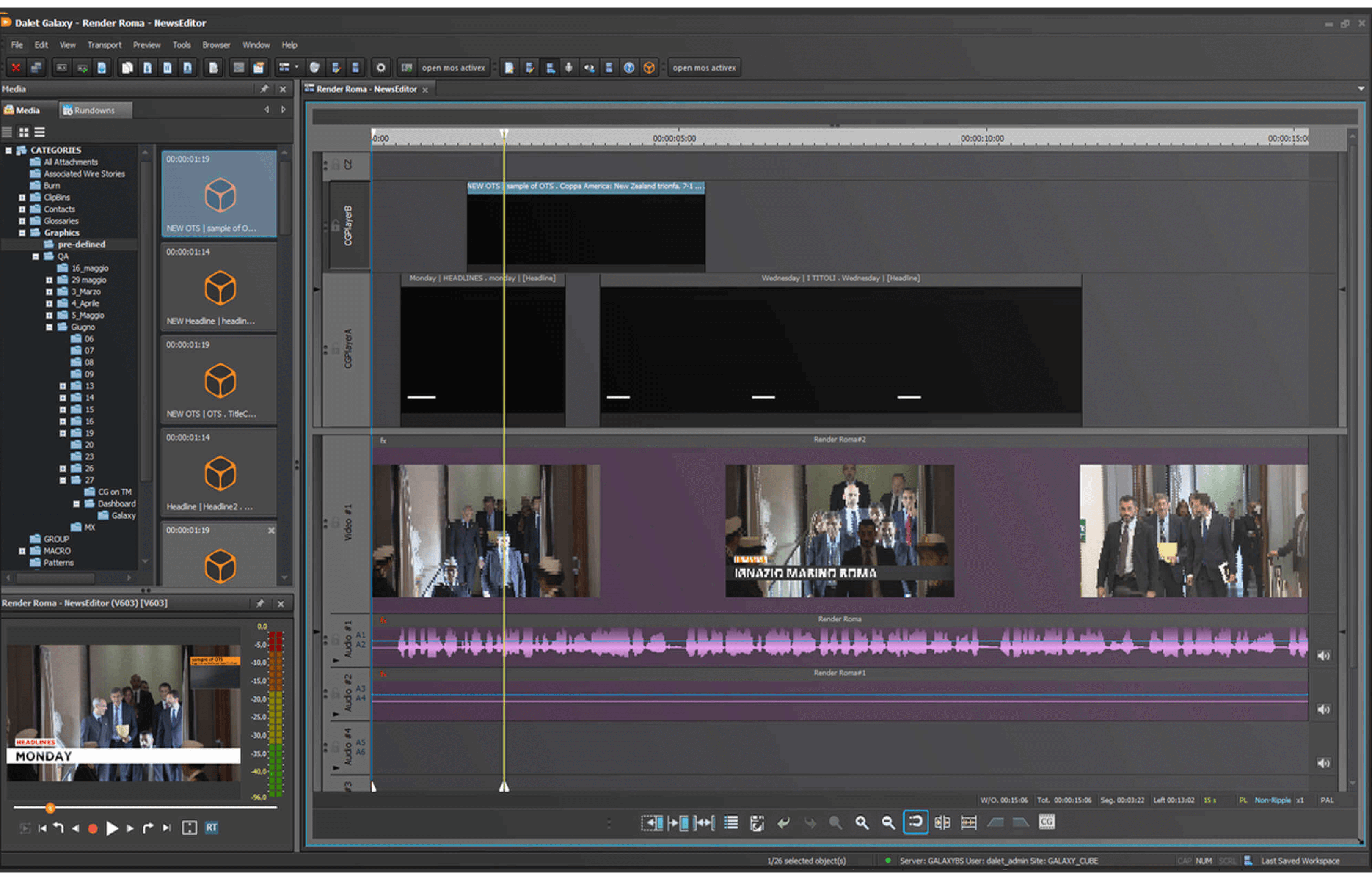This screenshot has height=877, width=1372.
Task: Click the orange cube icon in top toolbar
Action: (x=649, y=68)
